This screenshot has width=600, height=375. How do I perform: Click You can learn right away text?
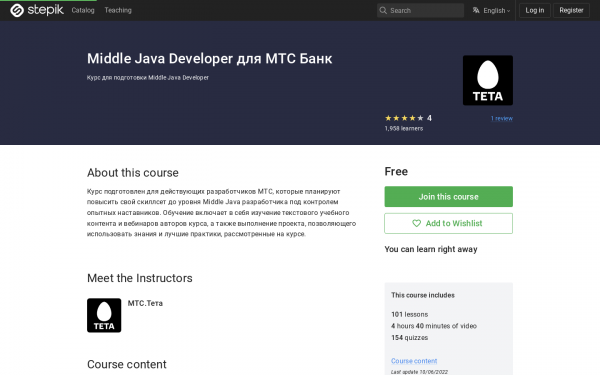(431, 249)
